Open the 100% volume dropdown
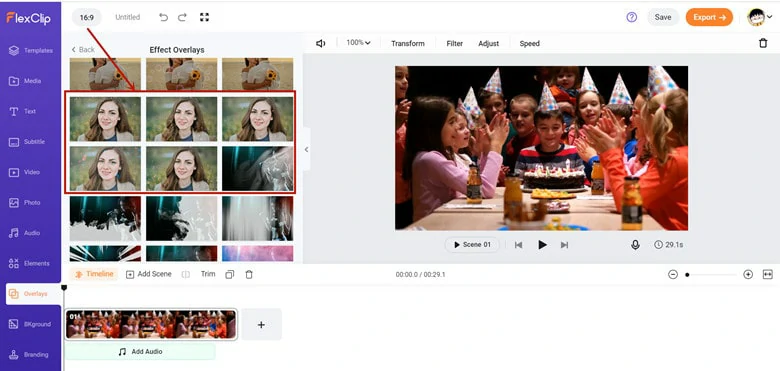 (x=358, y=43)
